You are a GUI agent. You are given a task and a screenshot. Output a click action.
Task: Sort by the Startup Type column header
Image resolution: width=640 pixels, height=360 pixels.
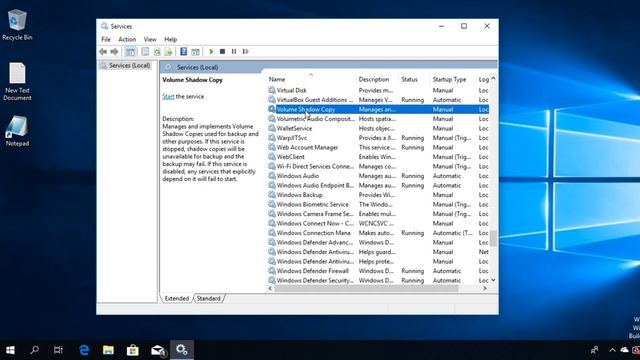click(453, 79)
